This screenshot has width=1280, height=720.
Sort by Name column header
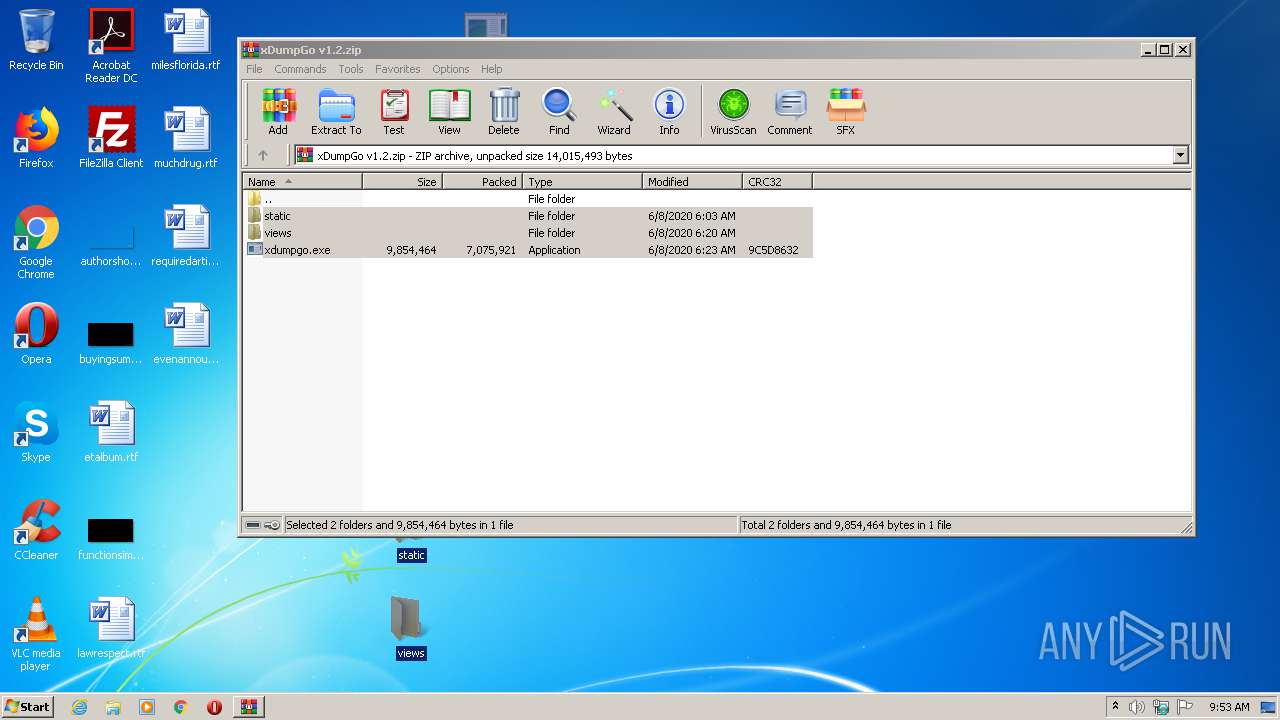tap(302, 182)
